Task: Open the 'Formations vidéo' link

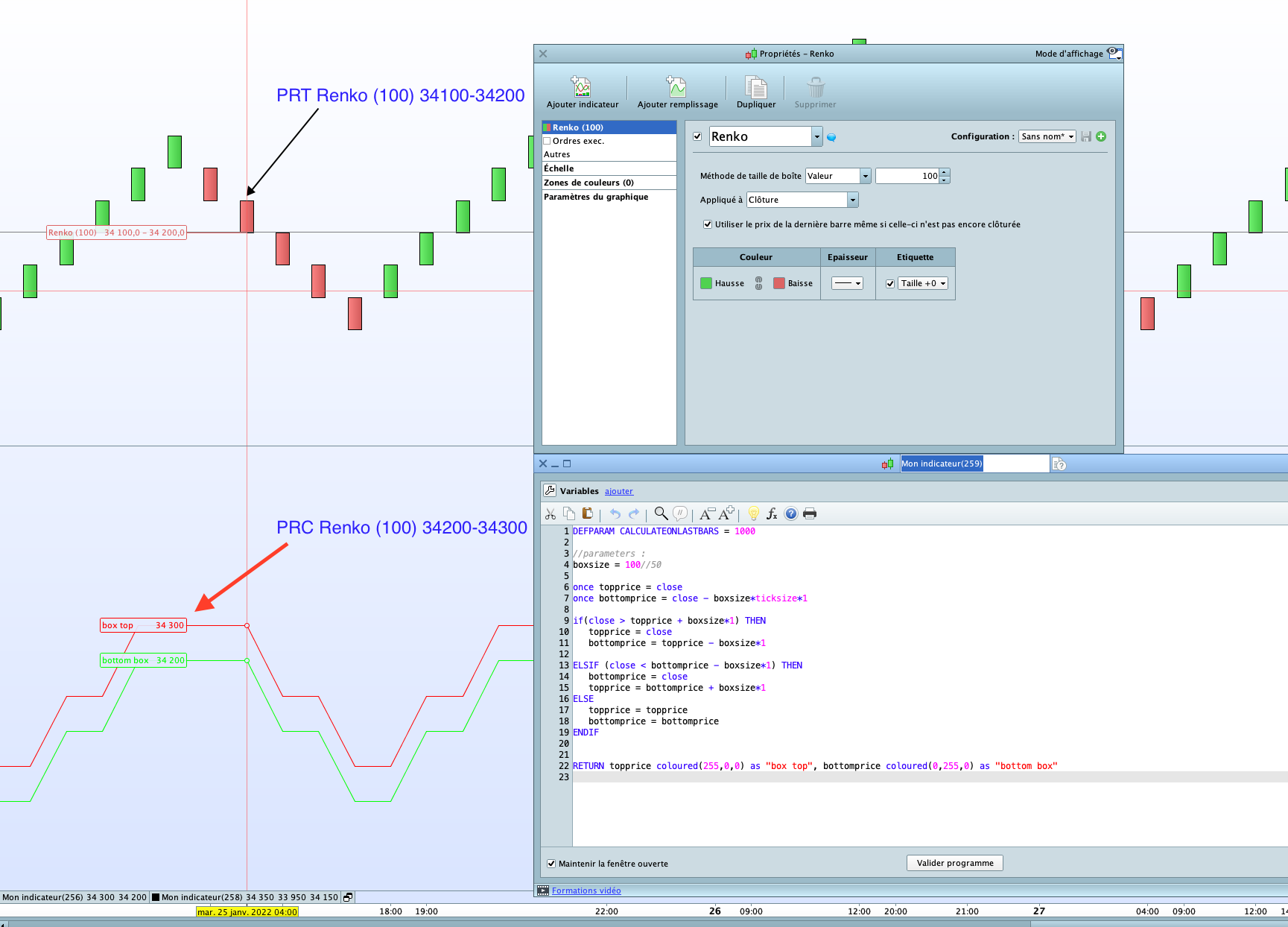Action: (x=586, y=890)
